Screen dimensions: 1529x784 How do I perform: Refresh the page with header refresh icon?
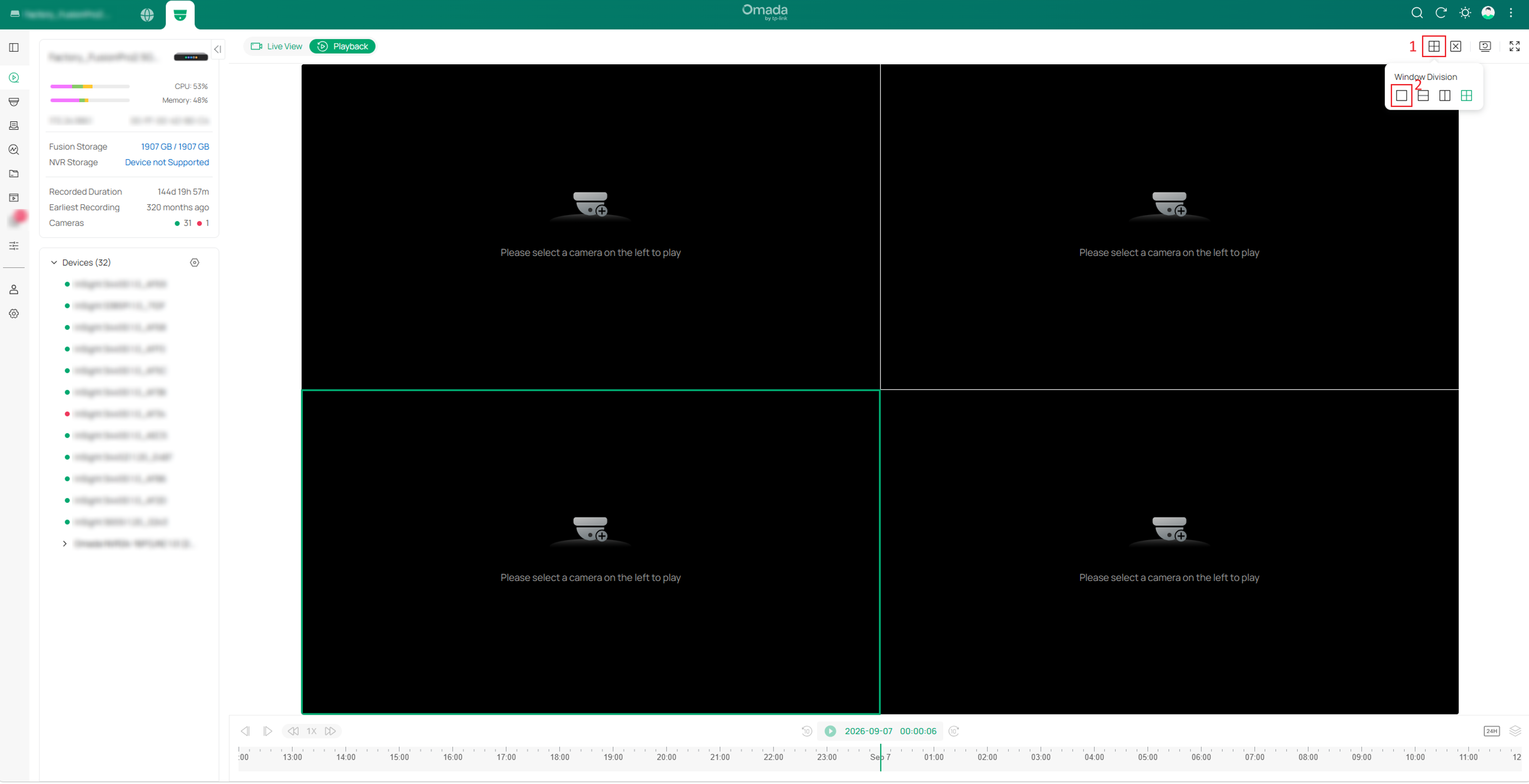(x=1441, y=13)
